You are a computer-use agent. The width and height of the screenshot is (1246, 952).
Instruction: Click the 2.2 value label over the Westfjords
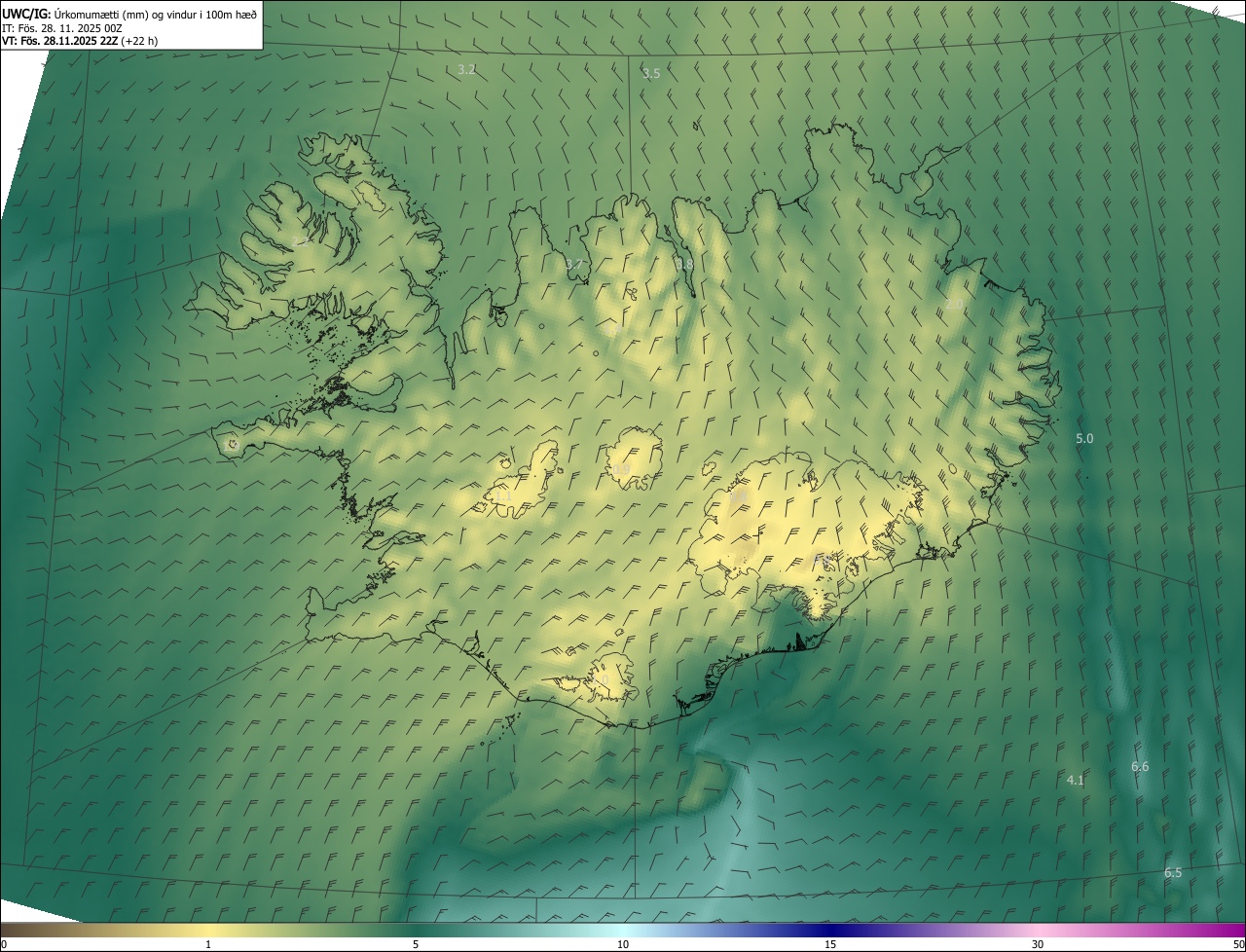[x=300, y=241]
